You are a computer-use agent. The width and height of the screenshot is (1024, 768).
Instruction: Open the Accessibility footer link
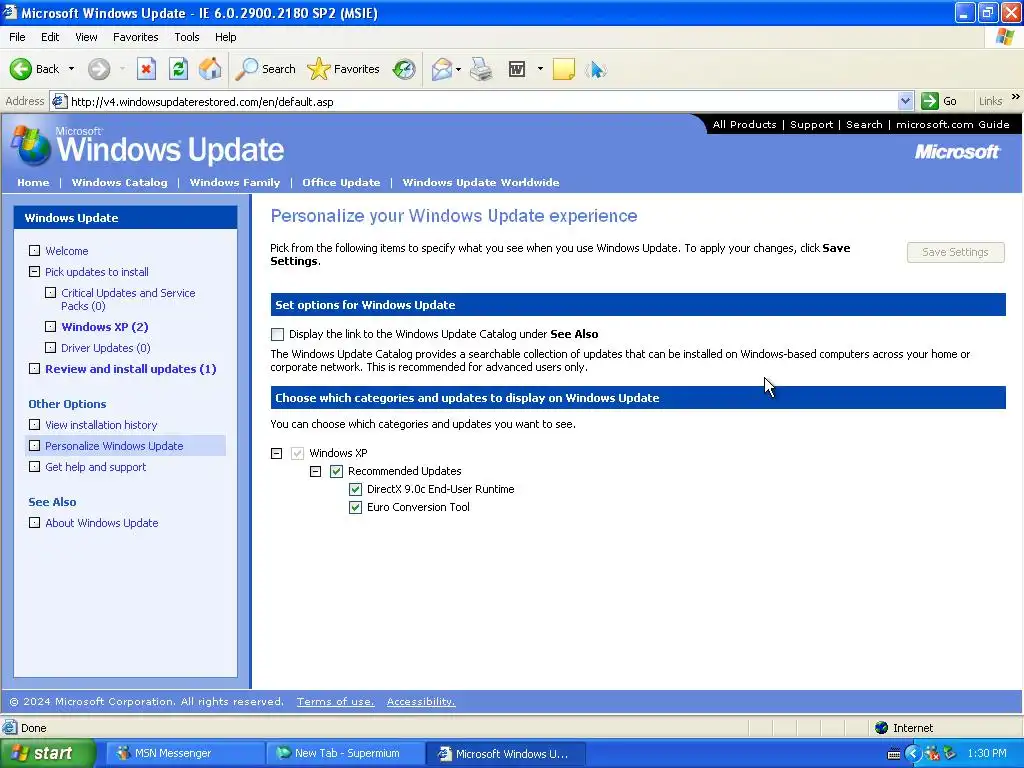(421, 701)
